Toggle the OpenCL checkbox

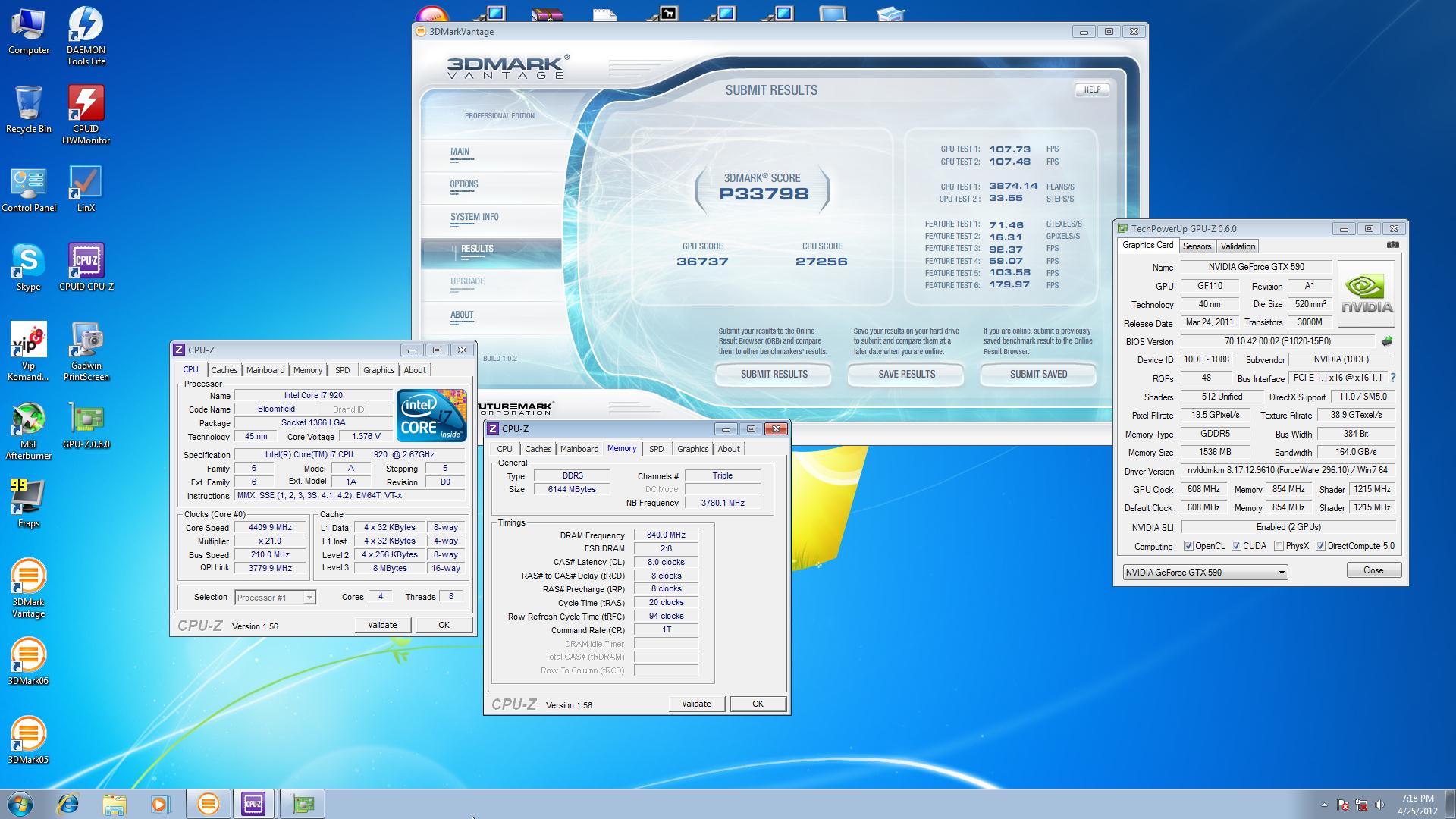(1188, 546)
